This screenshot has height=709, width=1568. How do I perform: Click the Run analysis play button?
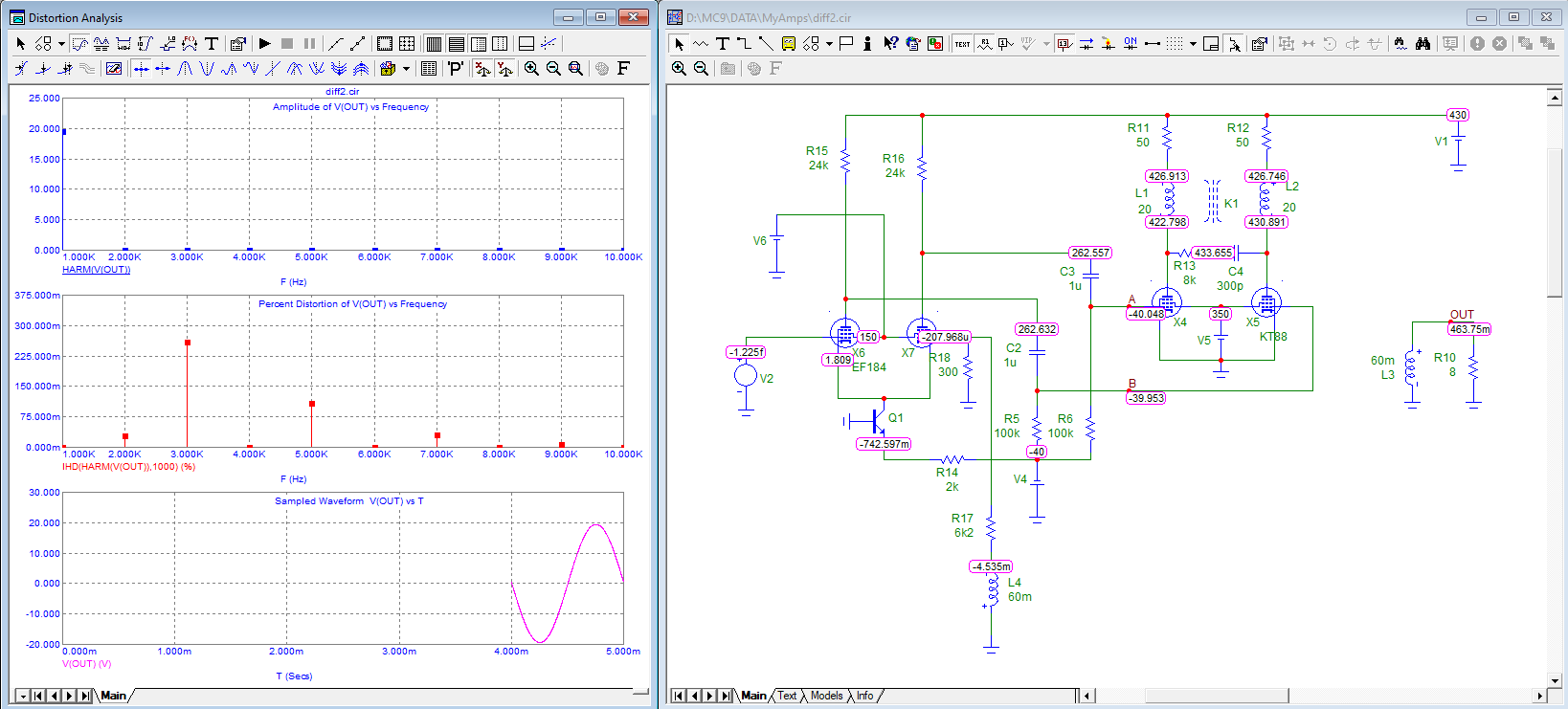(265, 43)
